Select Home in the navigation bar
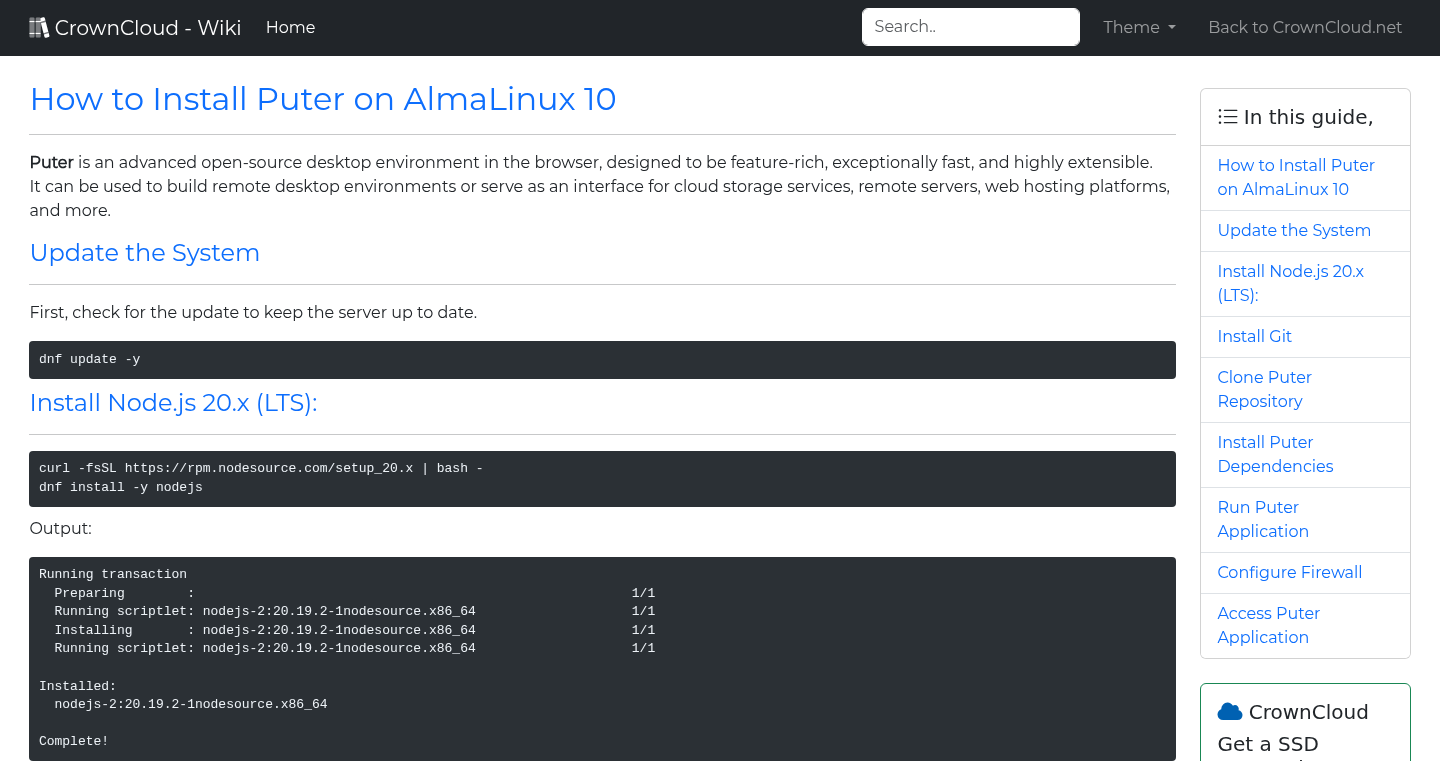The height and width of the screenshot is (761, 1440). tap(290, 27)
